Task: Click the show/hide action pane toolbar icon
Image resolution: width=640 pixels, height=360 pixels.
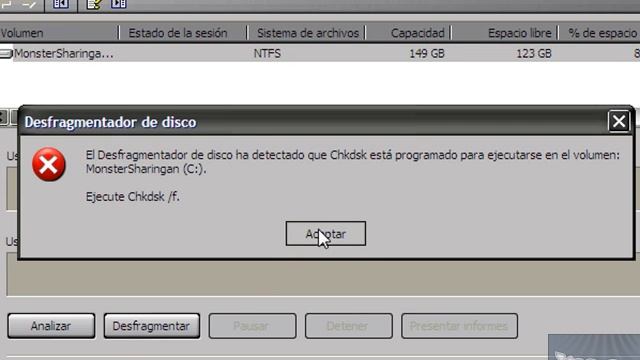Action: click(119, 4)
